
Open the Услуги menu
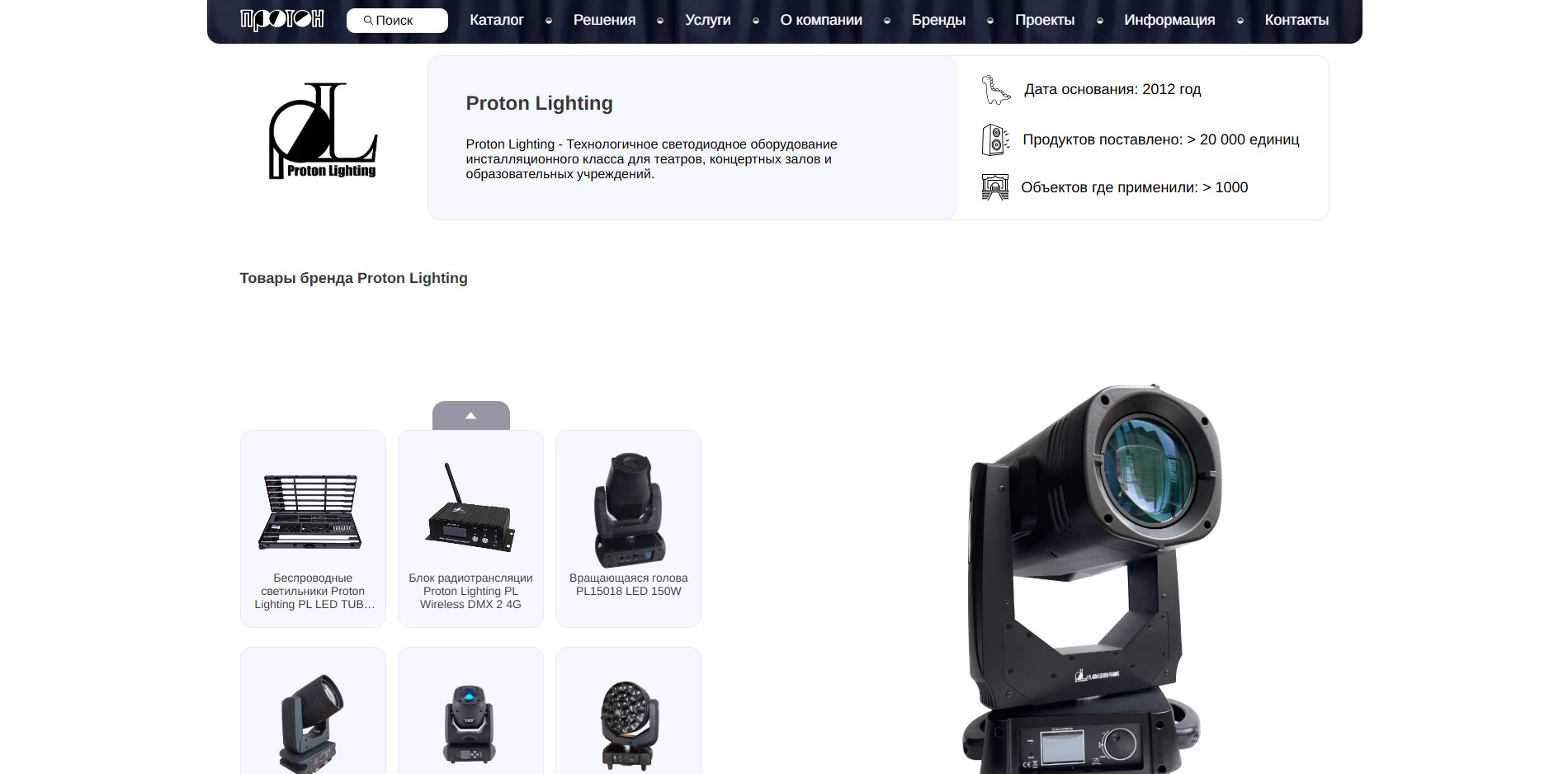[708, 20]
